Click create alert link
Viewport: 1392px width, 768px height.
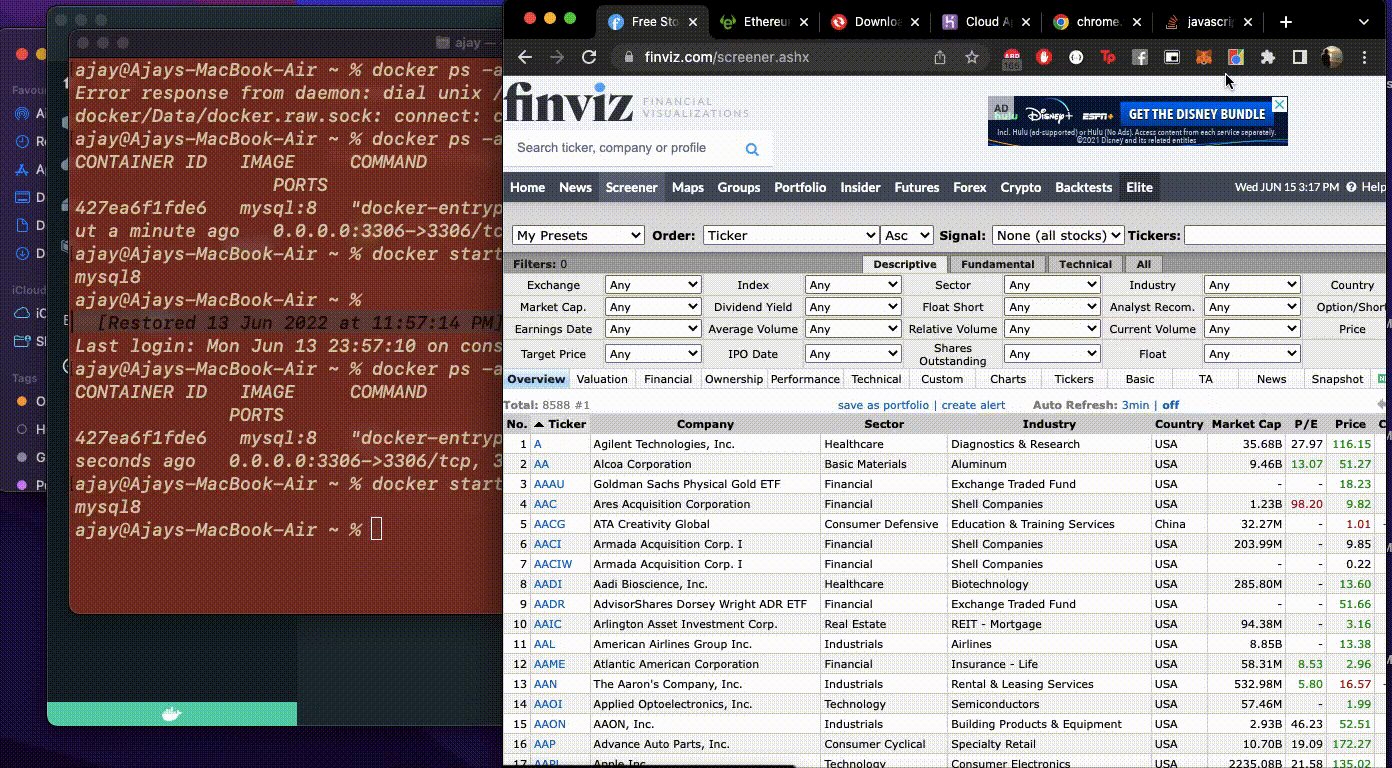pos(973,405)
